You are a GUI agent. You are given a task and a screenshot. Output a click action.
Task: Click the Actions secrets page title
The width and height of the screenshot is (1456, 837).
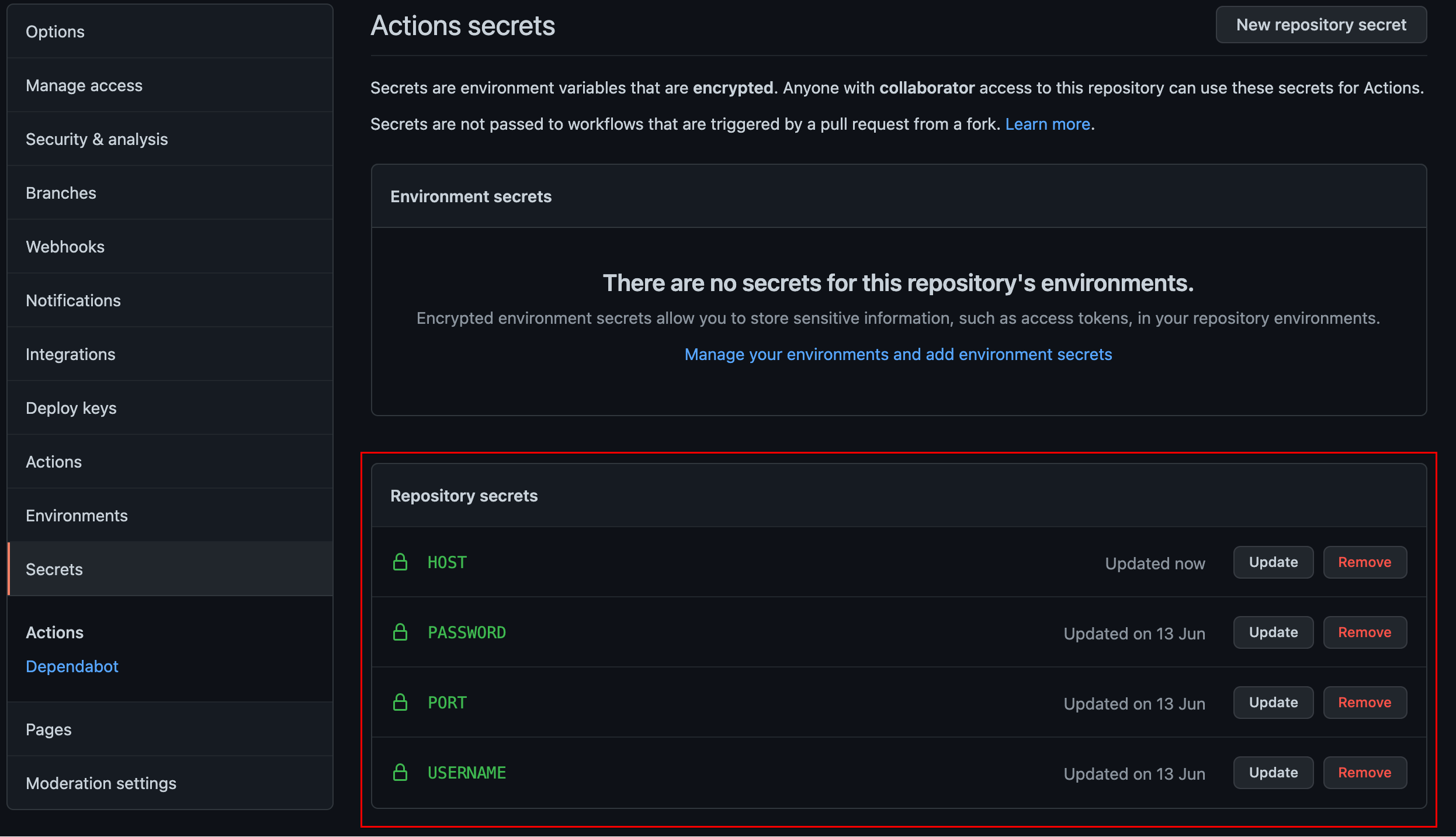(463, 26)
